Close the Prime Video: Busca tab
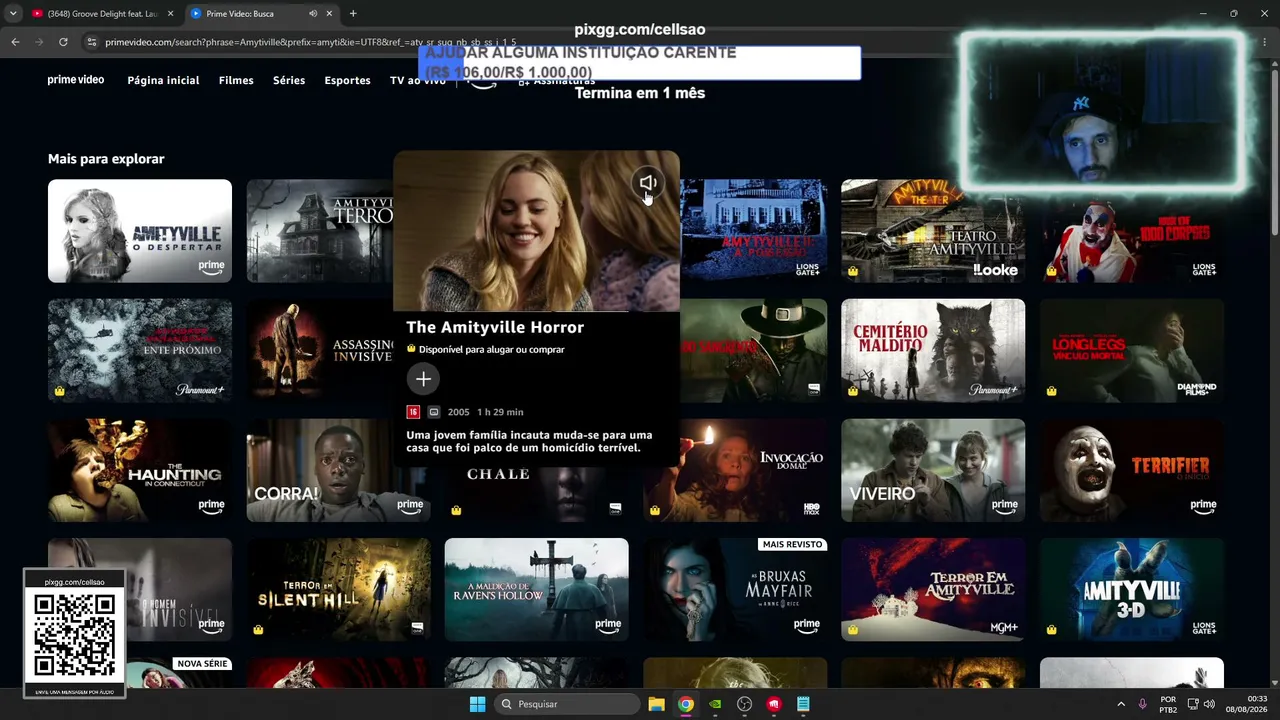This screenshot has height=720, width=1280. [x=331, y=14]
